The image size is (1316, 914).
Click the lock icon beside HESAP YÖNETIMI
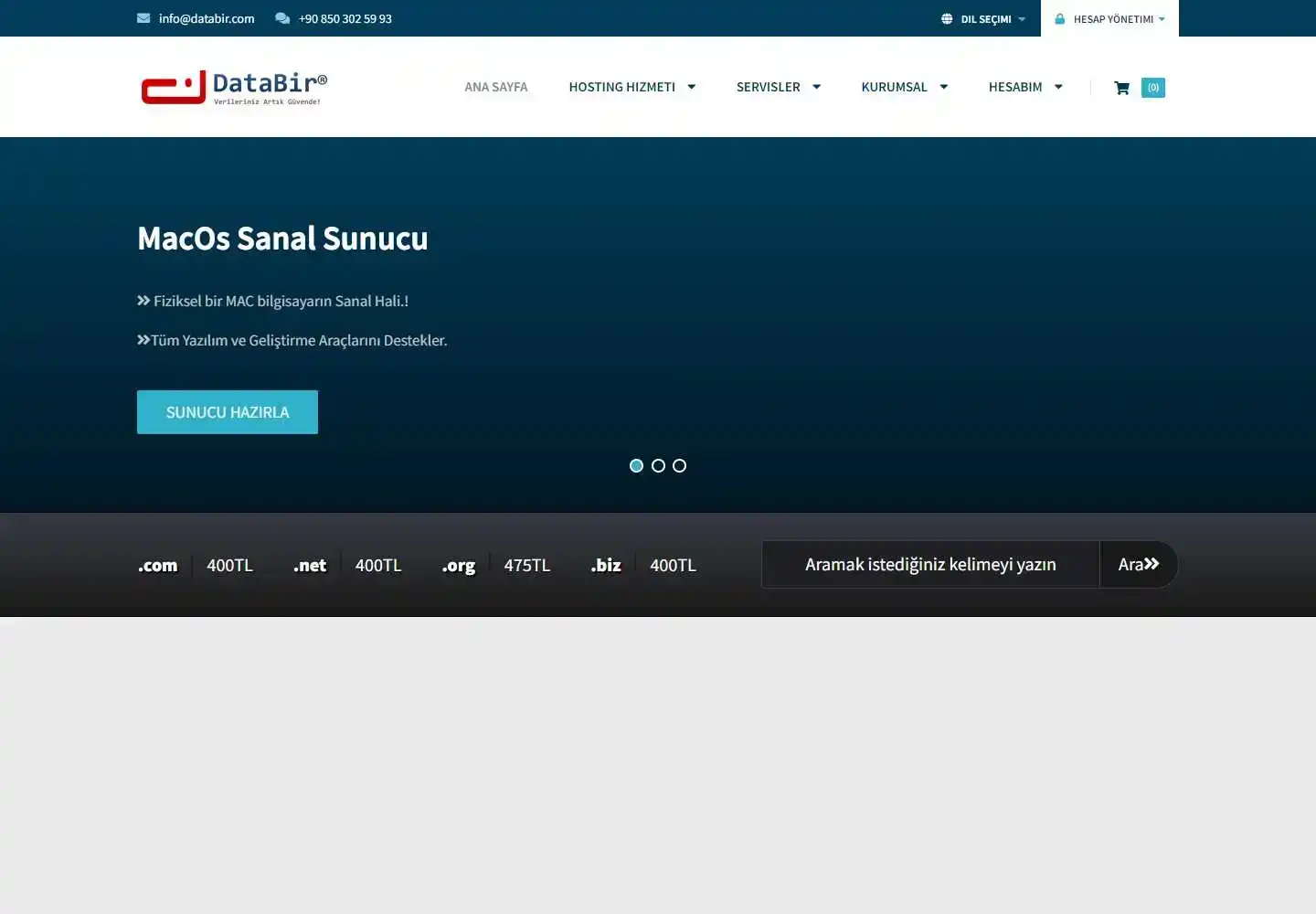[1060, 18]
